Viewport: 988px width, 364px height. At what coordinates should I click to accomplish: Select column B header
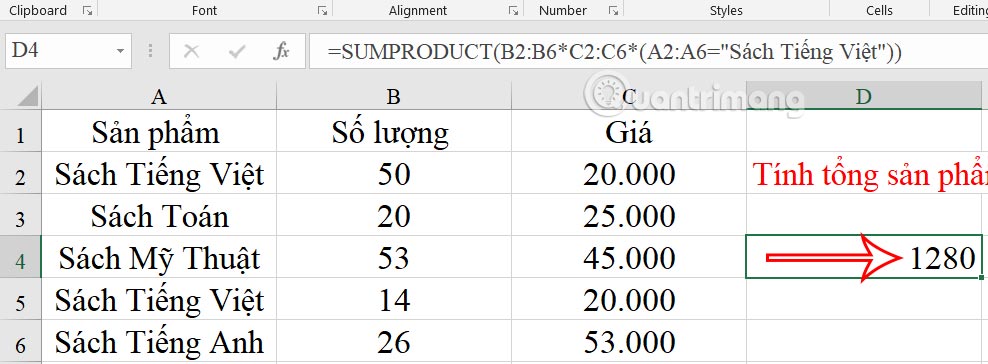394,96
